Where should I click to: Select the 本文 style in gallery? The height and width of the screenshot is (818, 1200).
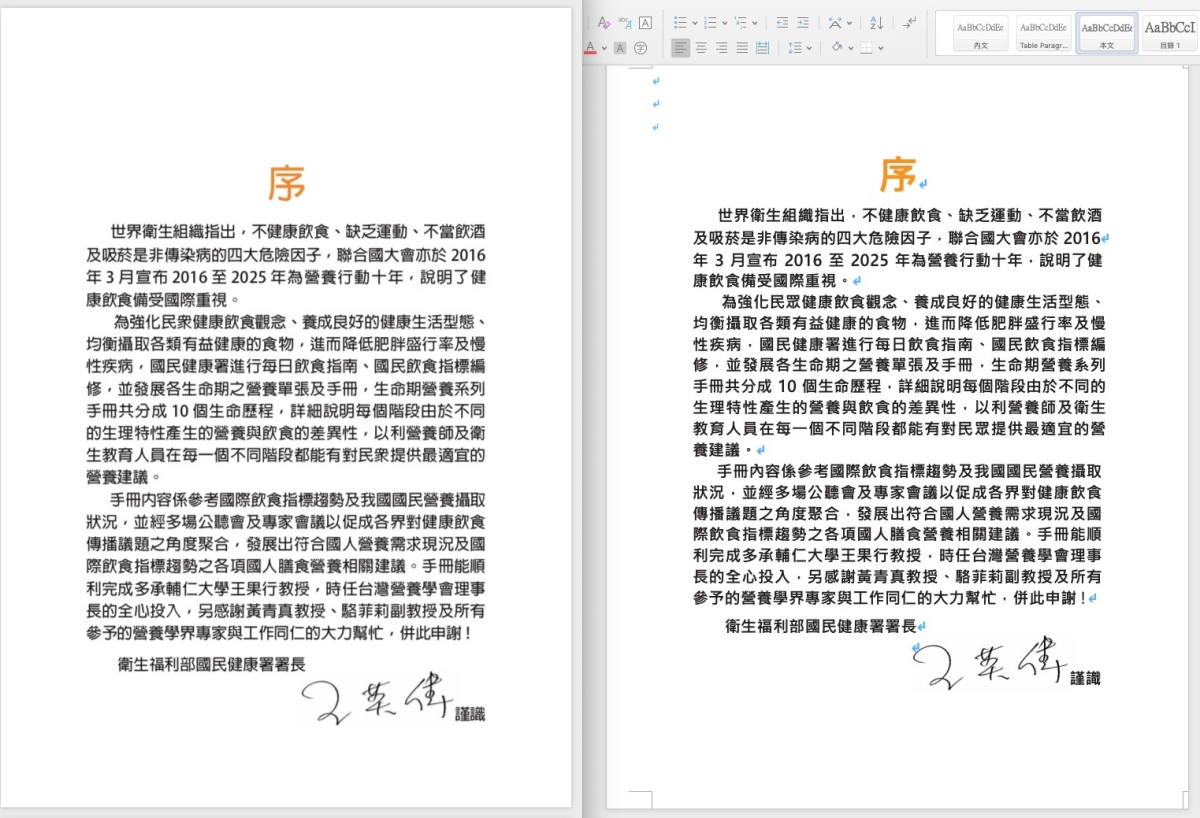point(1106,34)
